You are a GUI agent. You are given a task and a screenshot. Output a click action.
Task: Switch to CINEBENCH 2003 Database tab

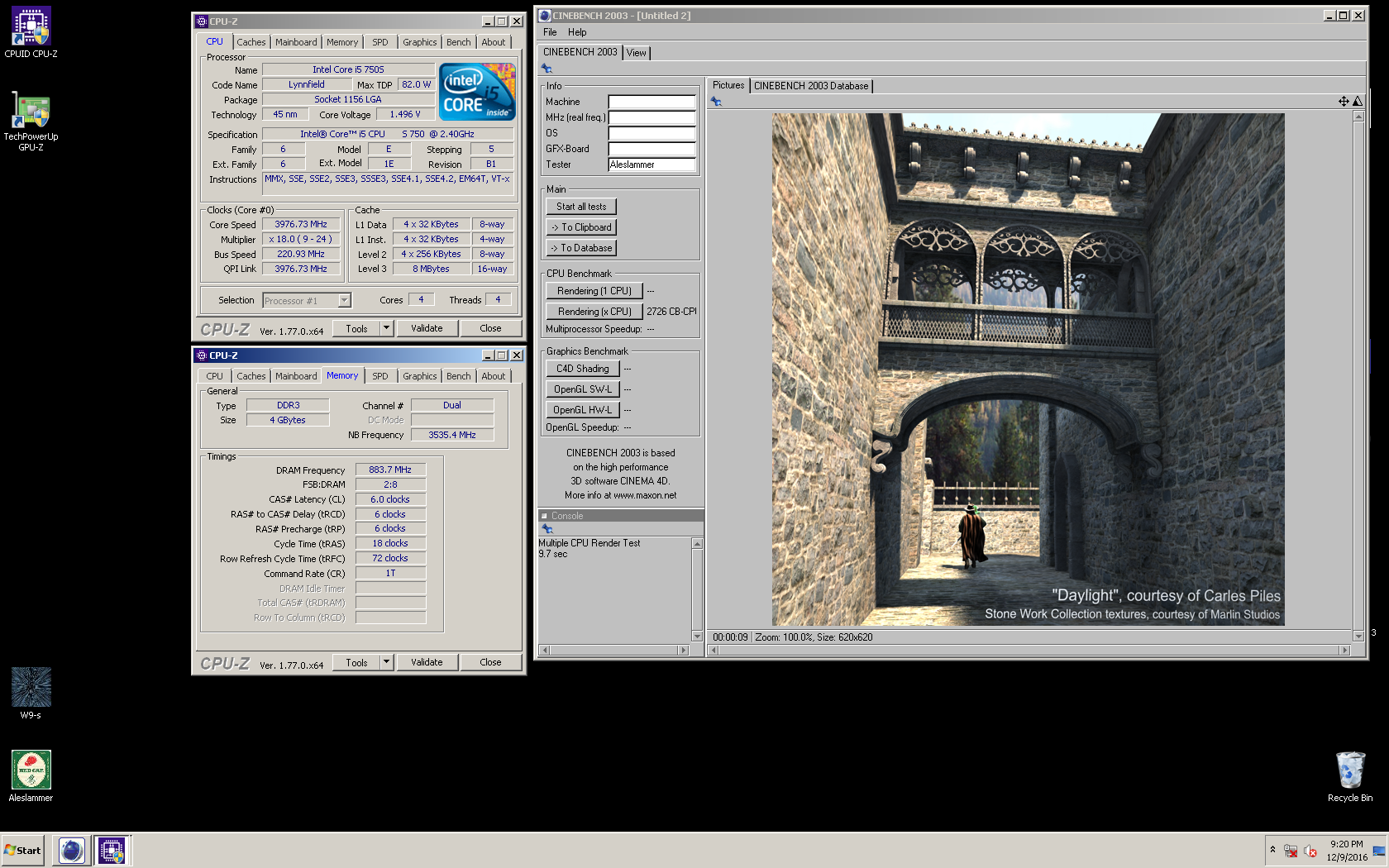coord(811,86)
